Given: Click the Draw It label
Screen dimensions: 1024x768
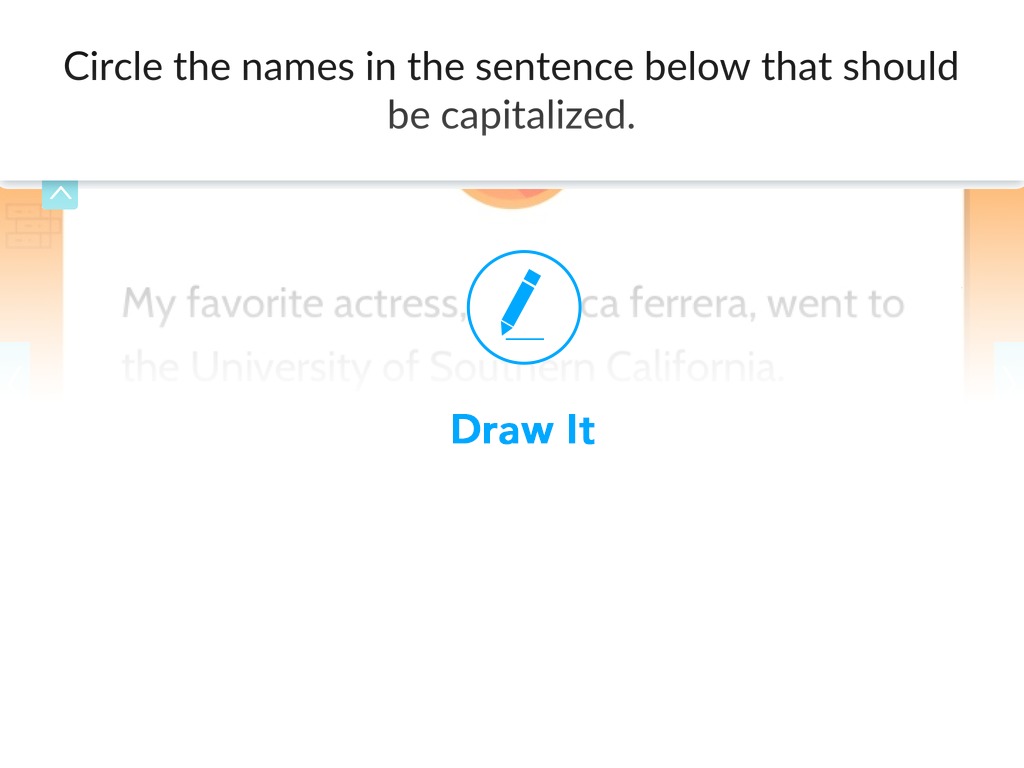Looking at the screenshot, I should (x=523, y=430).
